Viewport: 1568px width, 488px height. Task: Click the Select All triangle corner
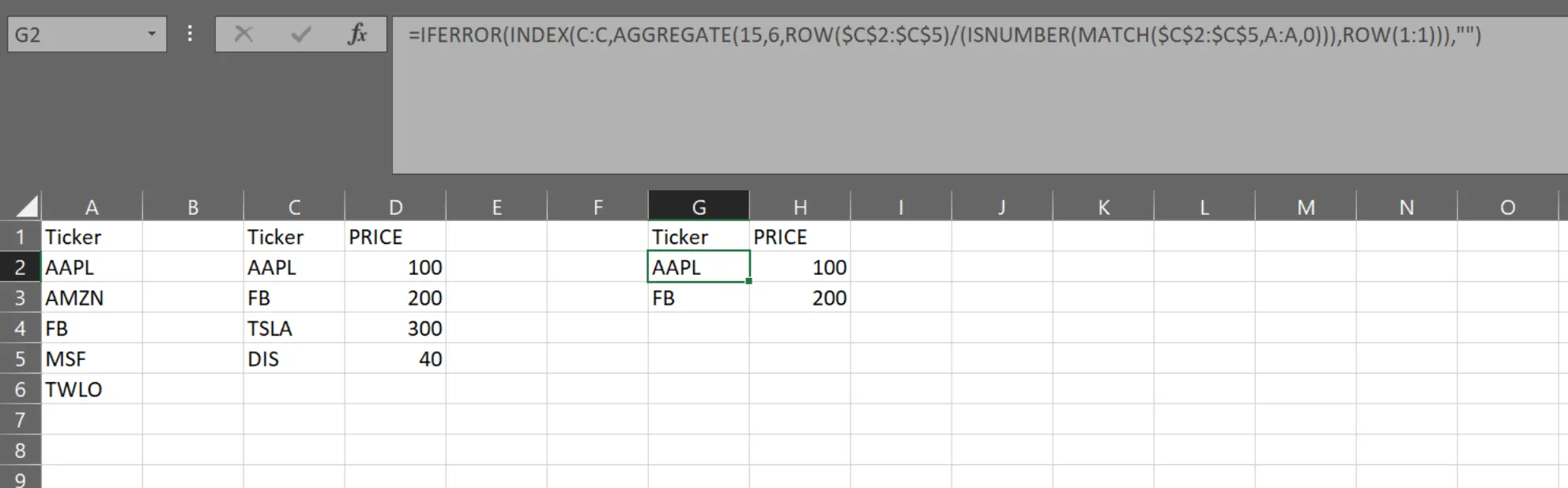point(27,207)
